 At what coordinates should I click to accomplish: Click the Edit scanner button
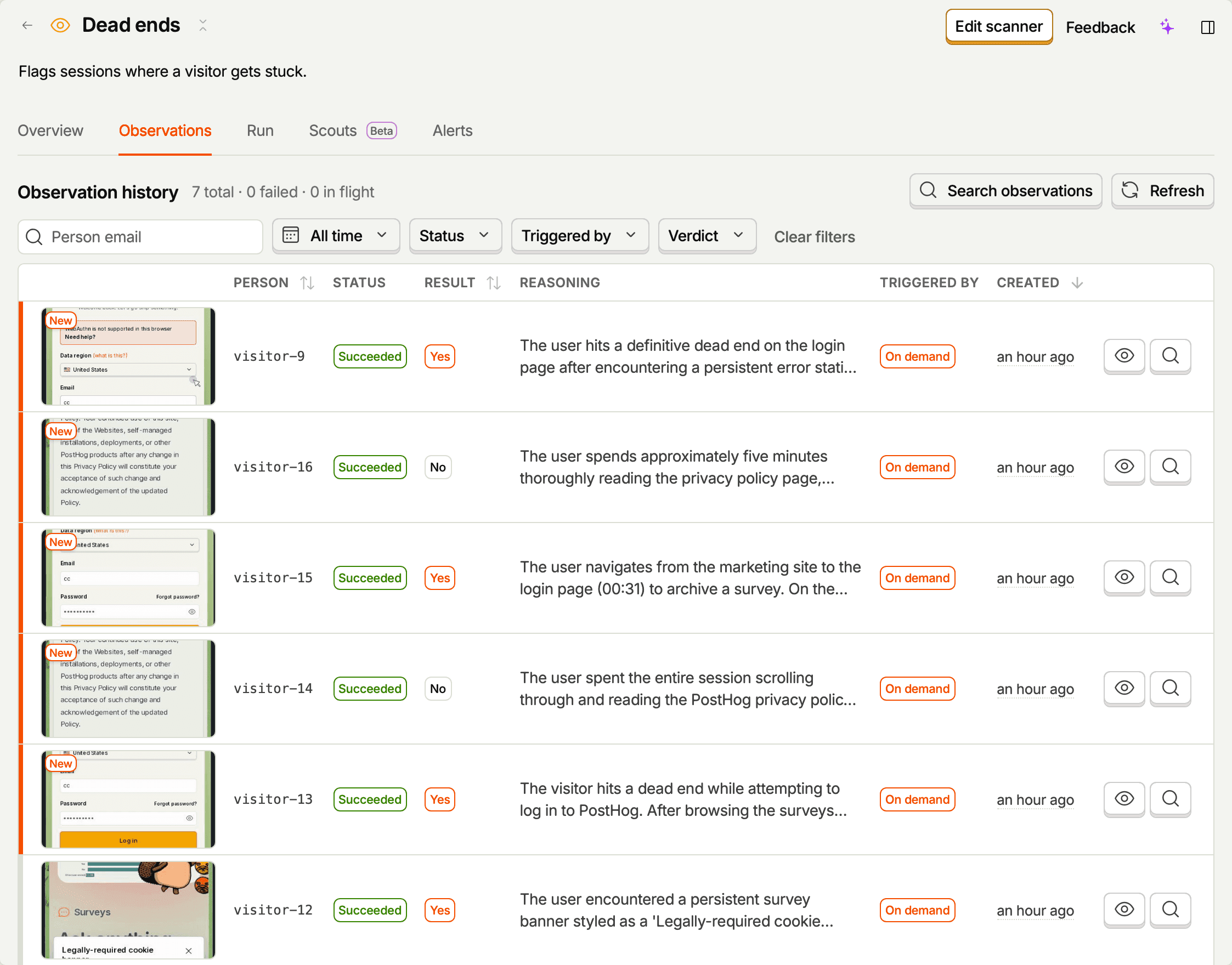point(998,26)
